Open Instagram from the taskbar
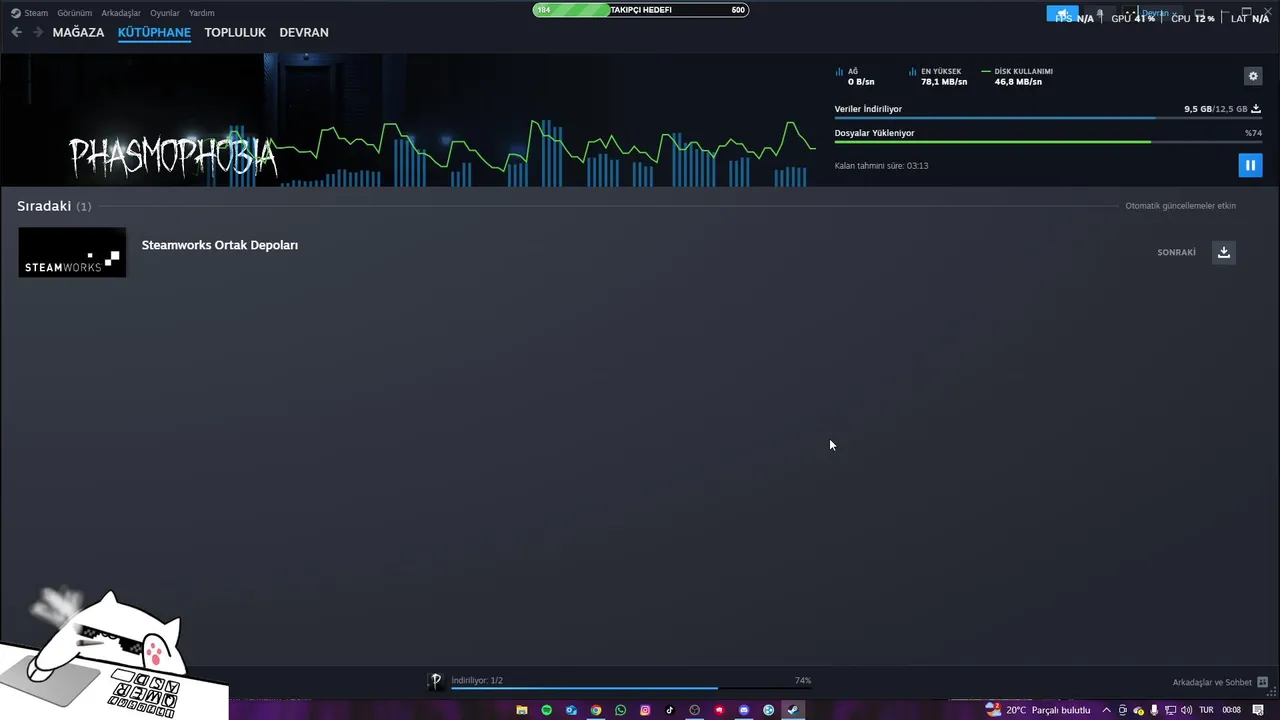1280x720 pixels. [x=645, y=710]
